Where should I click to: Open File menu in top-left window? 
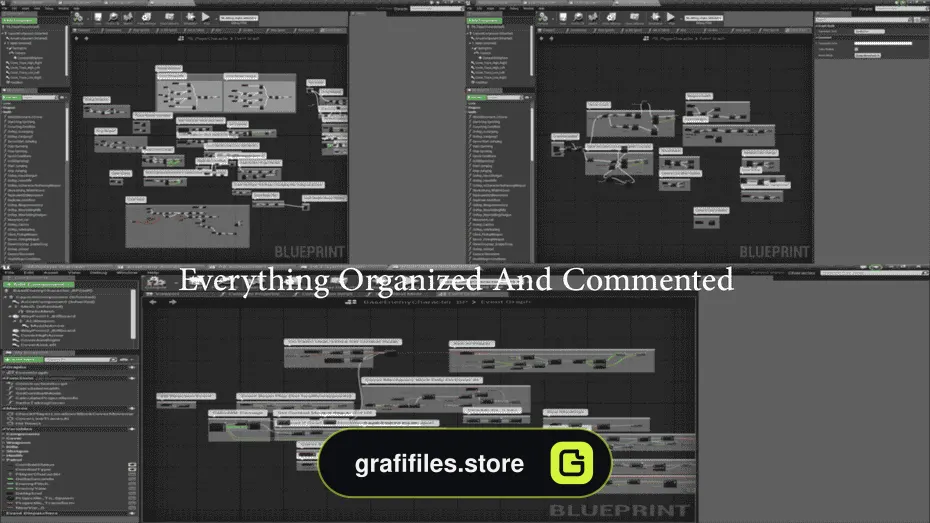5,8
